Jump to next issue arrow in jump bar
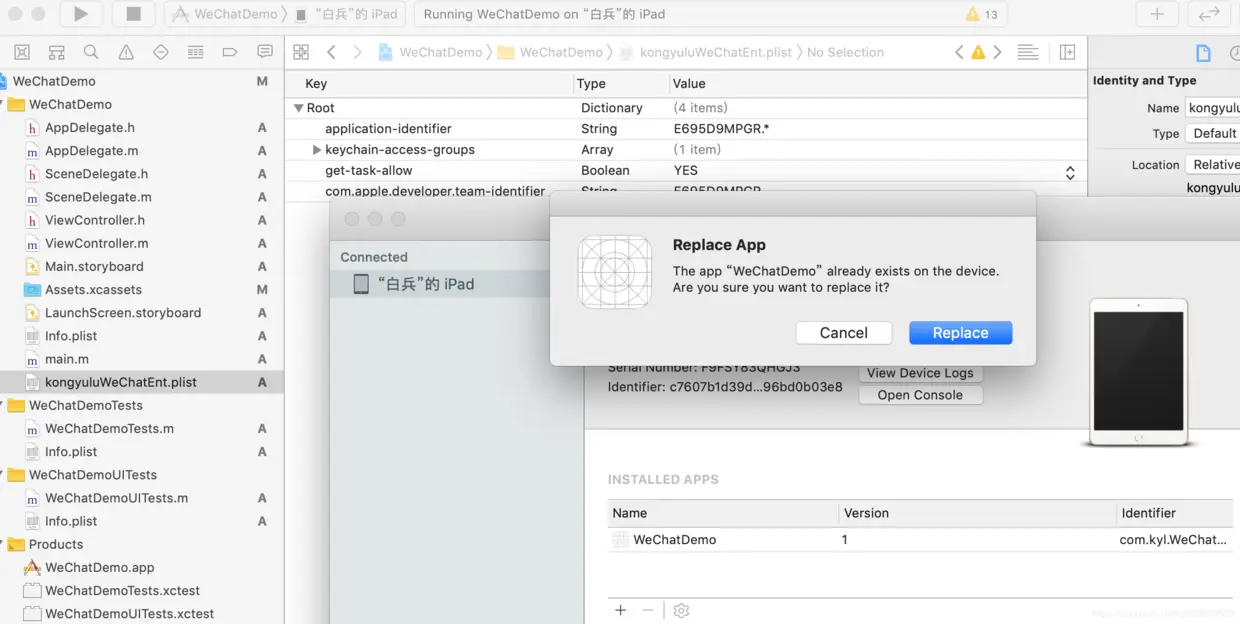 pyautogui.click(x=997, y=52)
